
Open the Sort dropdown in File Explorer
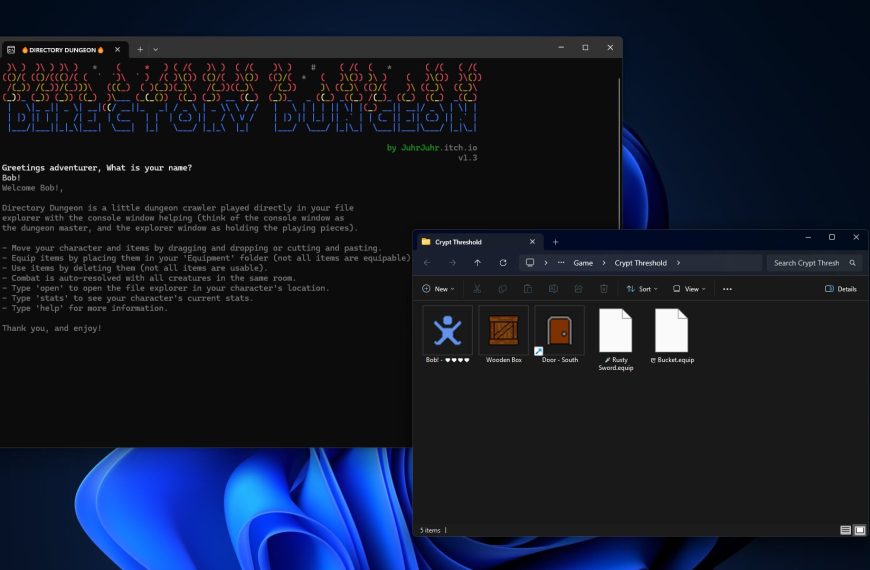(x=642, y=289)
